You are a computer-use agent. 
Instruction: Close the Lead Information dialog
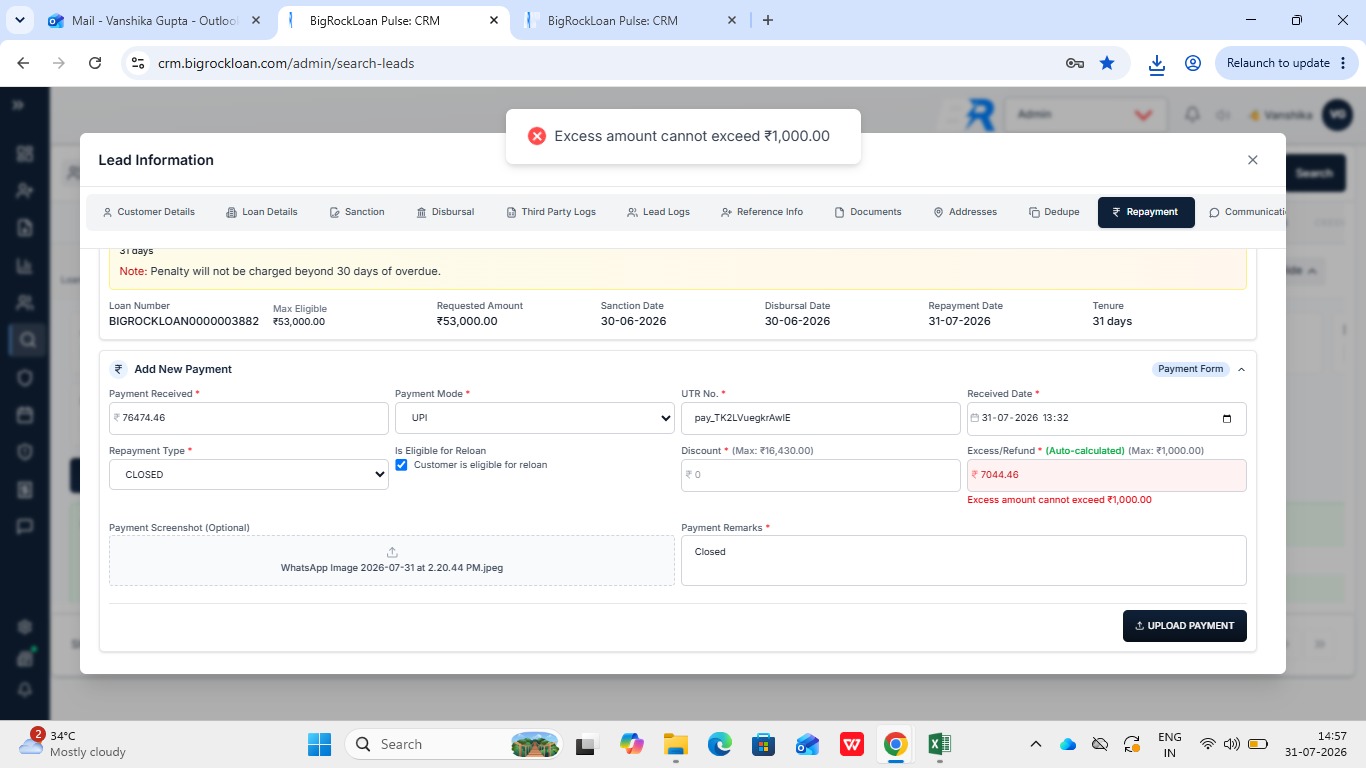(1253, 160)
